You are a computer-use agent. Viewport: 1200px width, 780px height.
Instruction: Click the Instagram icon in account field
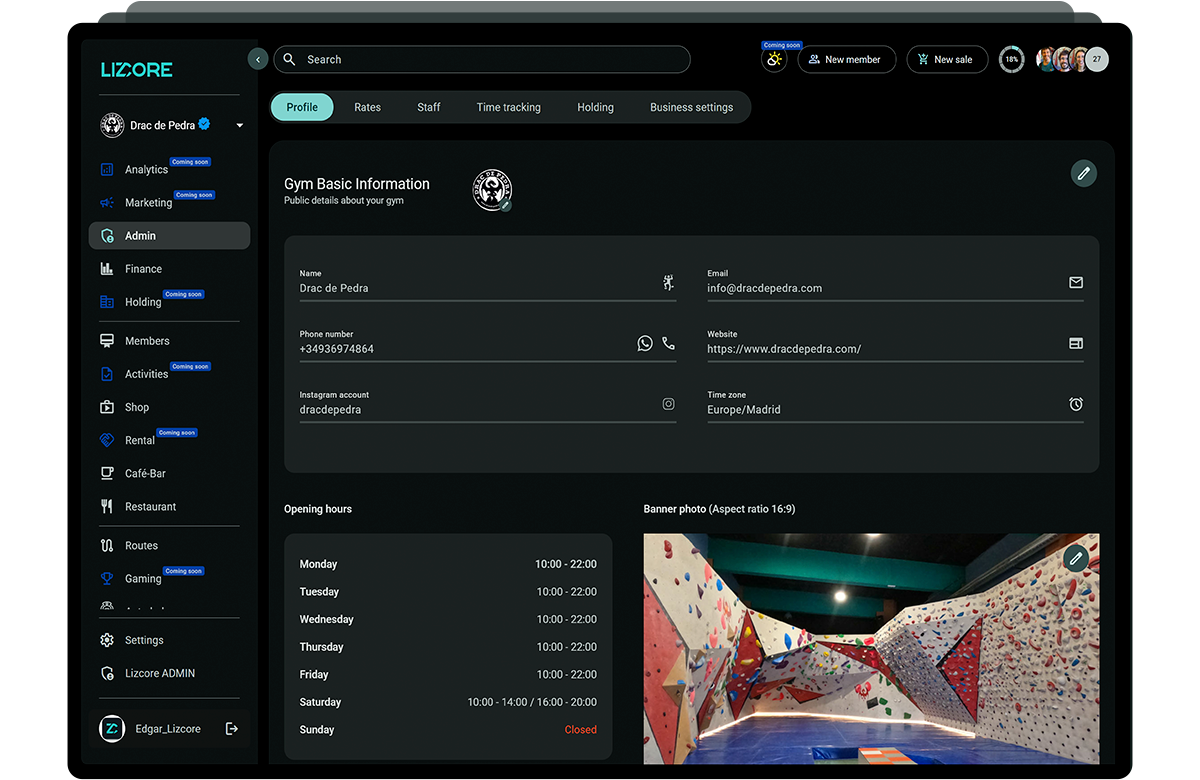[668, 404]
